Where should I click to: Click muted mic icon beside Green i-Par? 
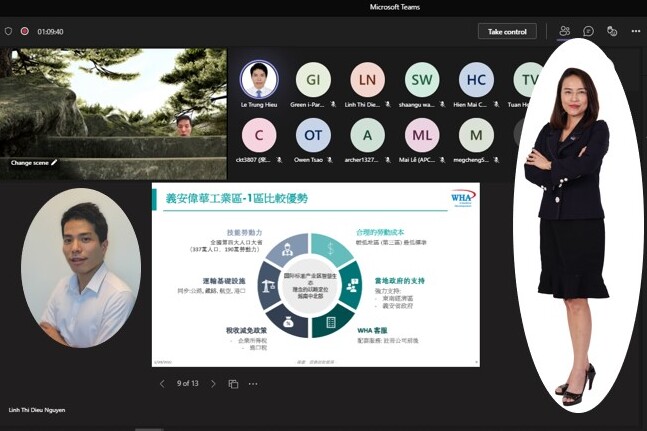tap(333, 105)
